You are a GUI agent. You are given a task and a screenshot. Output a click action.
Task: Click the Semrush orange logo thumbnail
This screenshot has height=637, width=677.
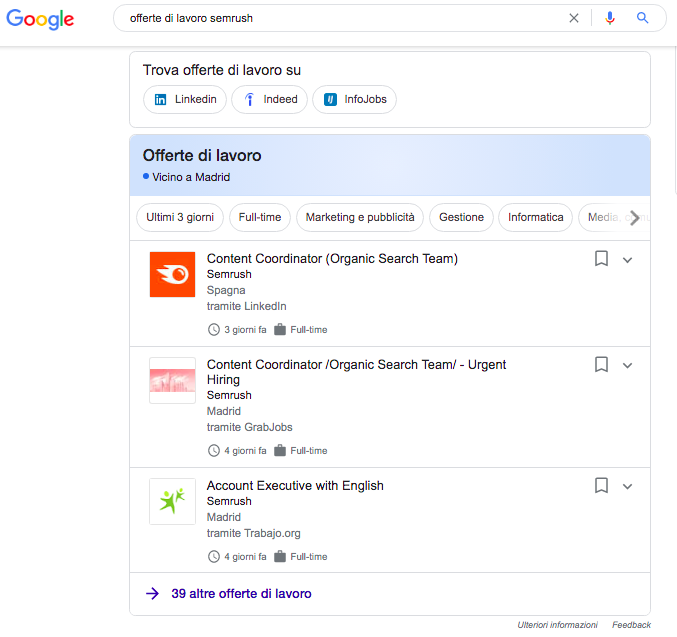172,275
